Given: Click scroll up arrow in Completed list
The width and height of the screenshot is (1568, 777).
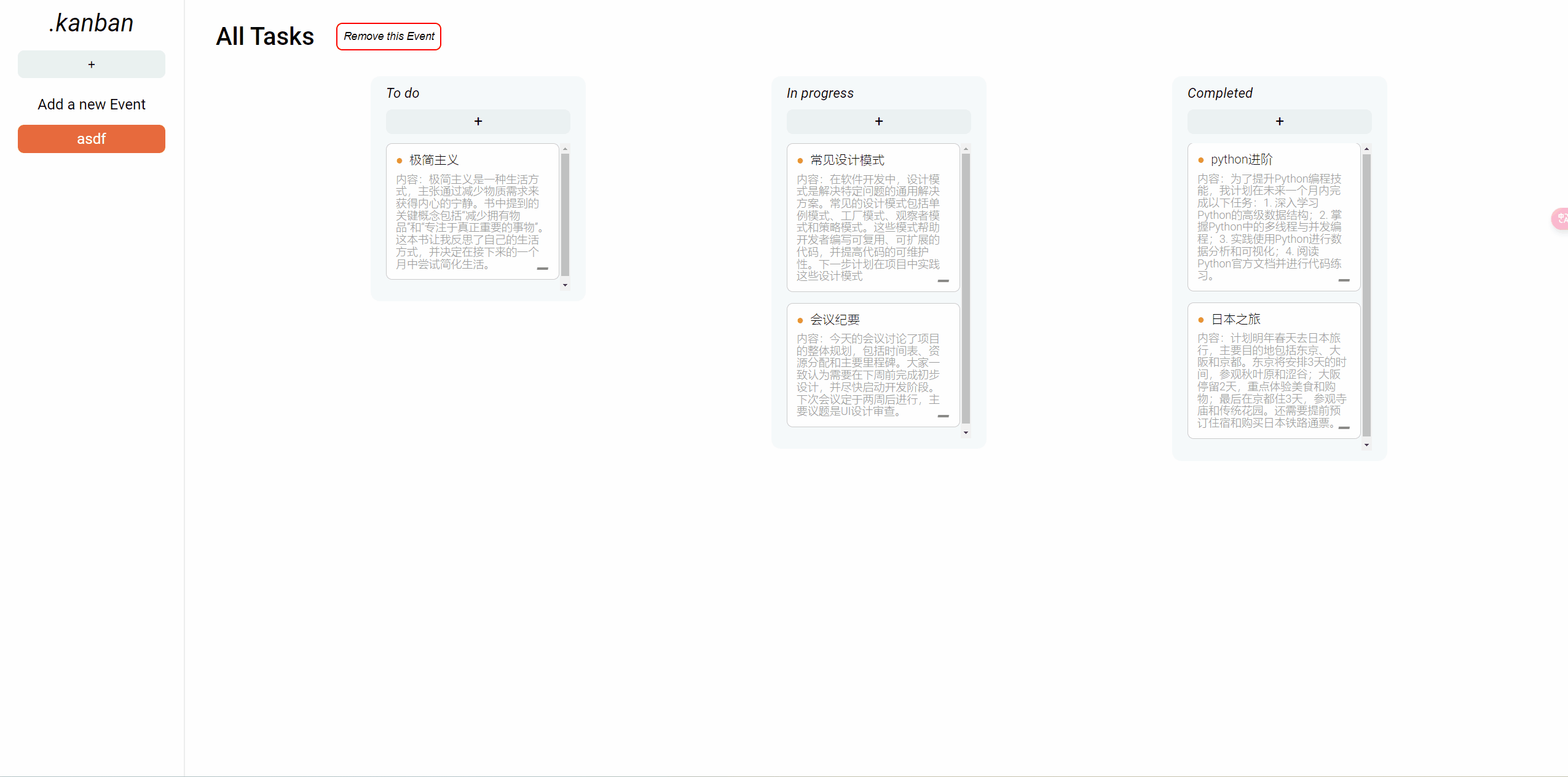Looking at the screenshot, I should coord(1366,149).
